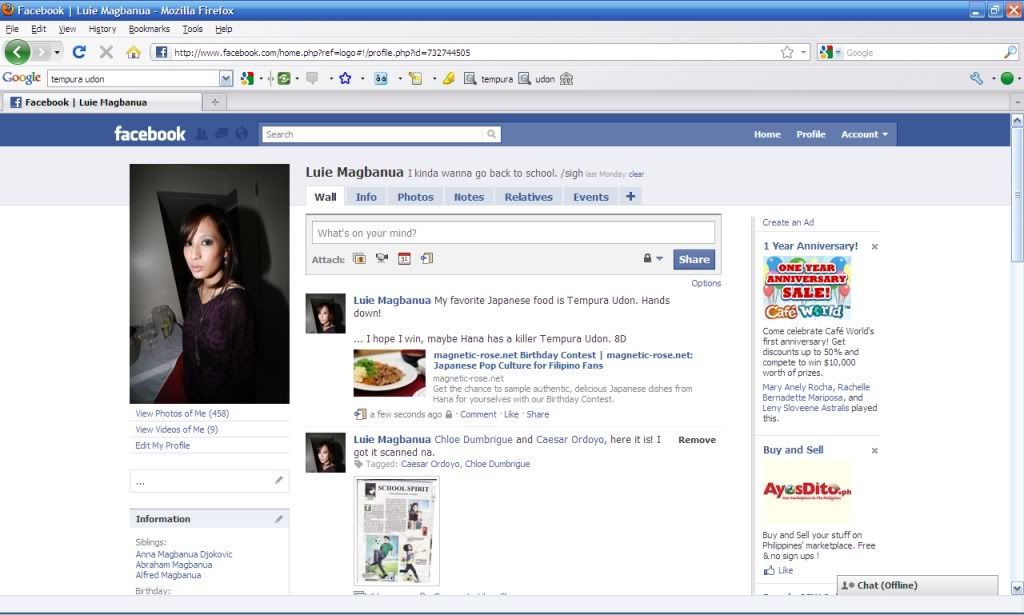Attach a video using the camera icon

click(382, 259)
